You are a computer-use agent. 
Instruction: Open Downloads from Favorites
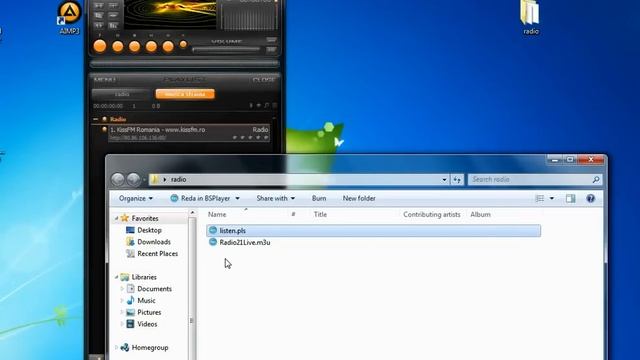[154, 242]
